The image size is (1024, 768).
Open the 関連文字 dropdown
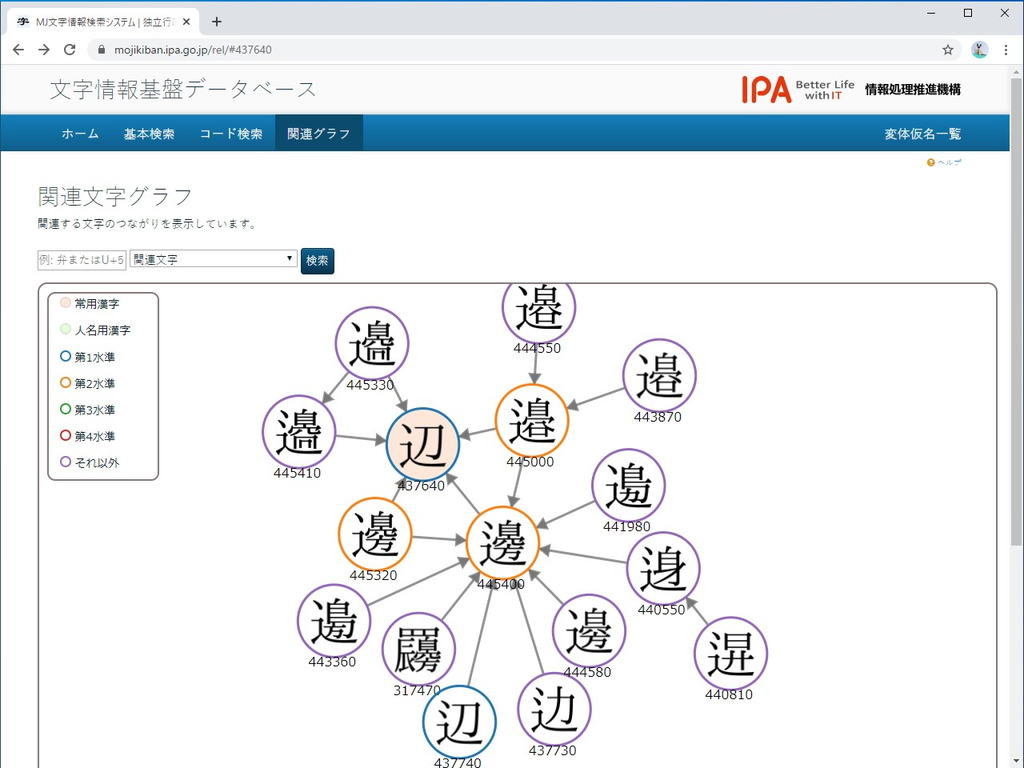212,259
